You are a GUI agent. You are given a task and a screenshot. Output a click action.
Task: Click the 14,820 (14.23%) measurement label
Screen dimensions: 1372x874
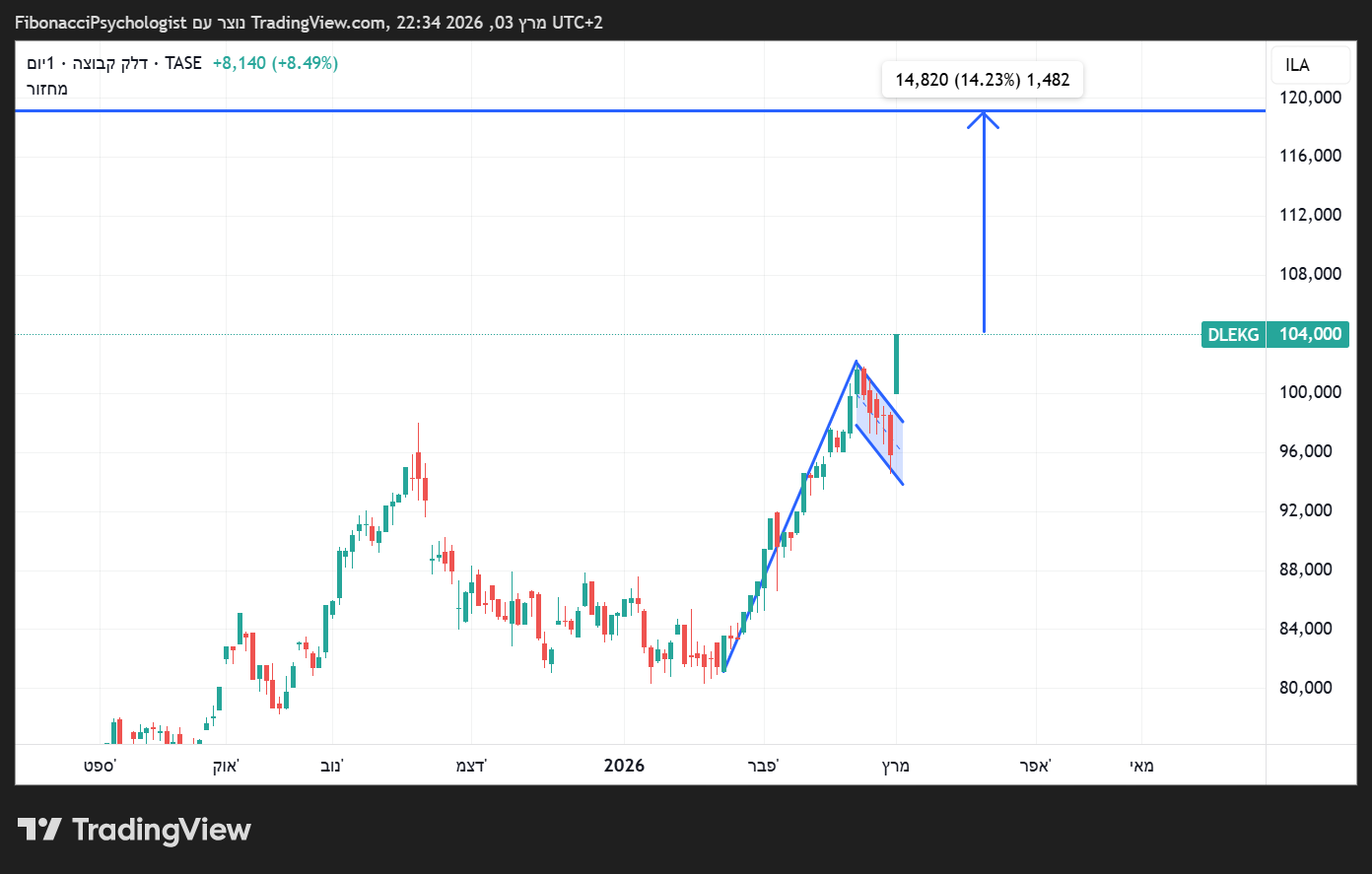point(982,80)
